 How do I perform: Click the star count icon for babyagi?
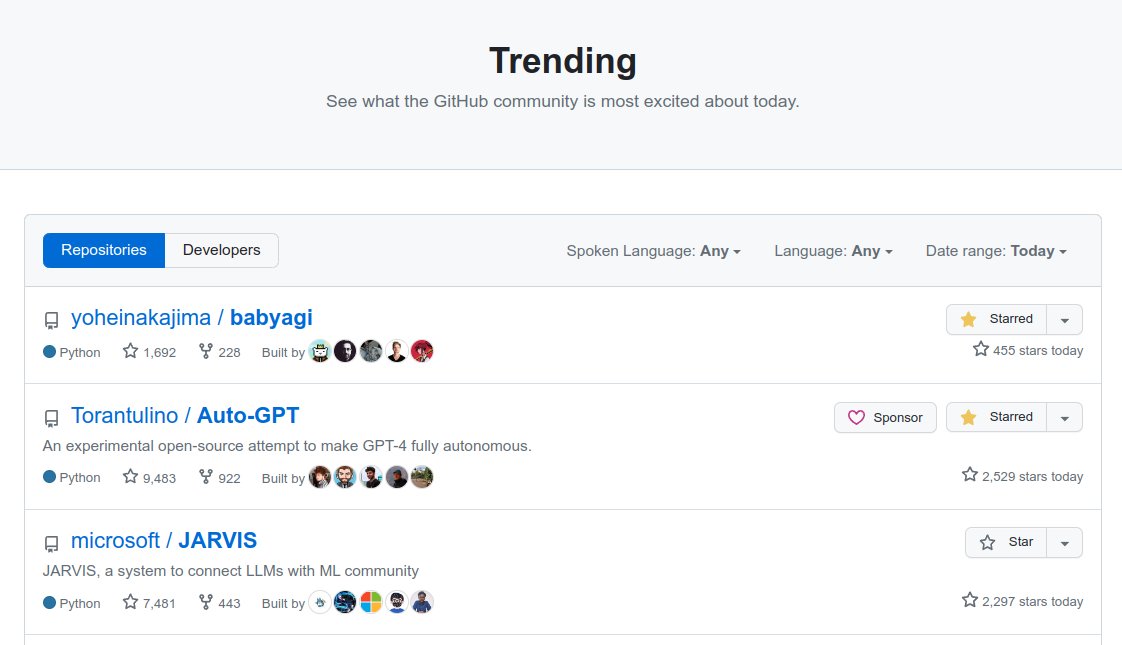pyautogui.click(x=130, y=351)
